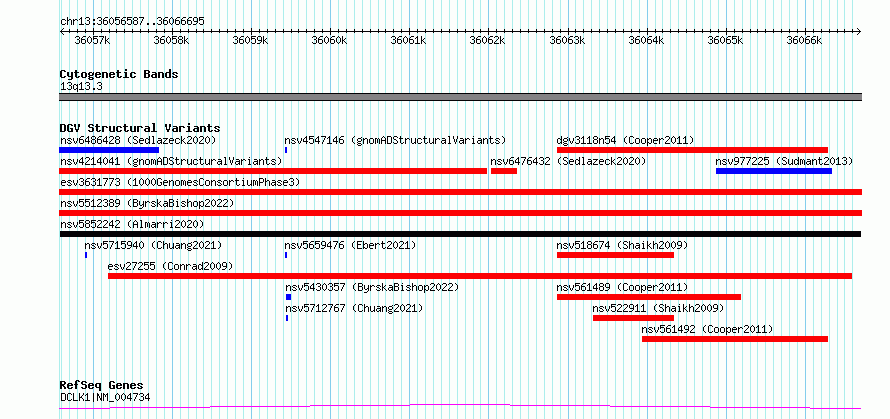Click nsv561489 (Cooper2011) label
The image size is (890, 419).
622,287
